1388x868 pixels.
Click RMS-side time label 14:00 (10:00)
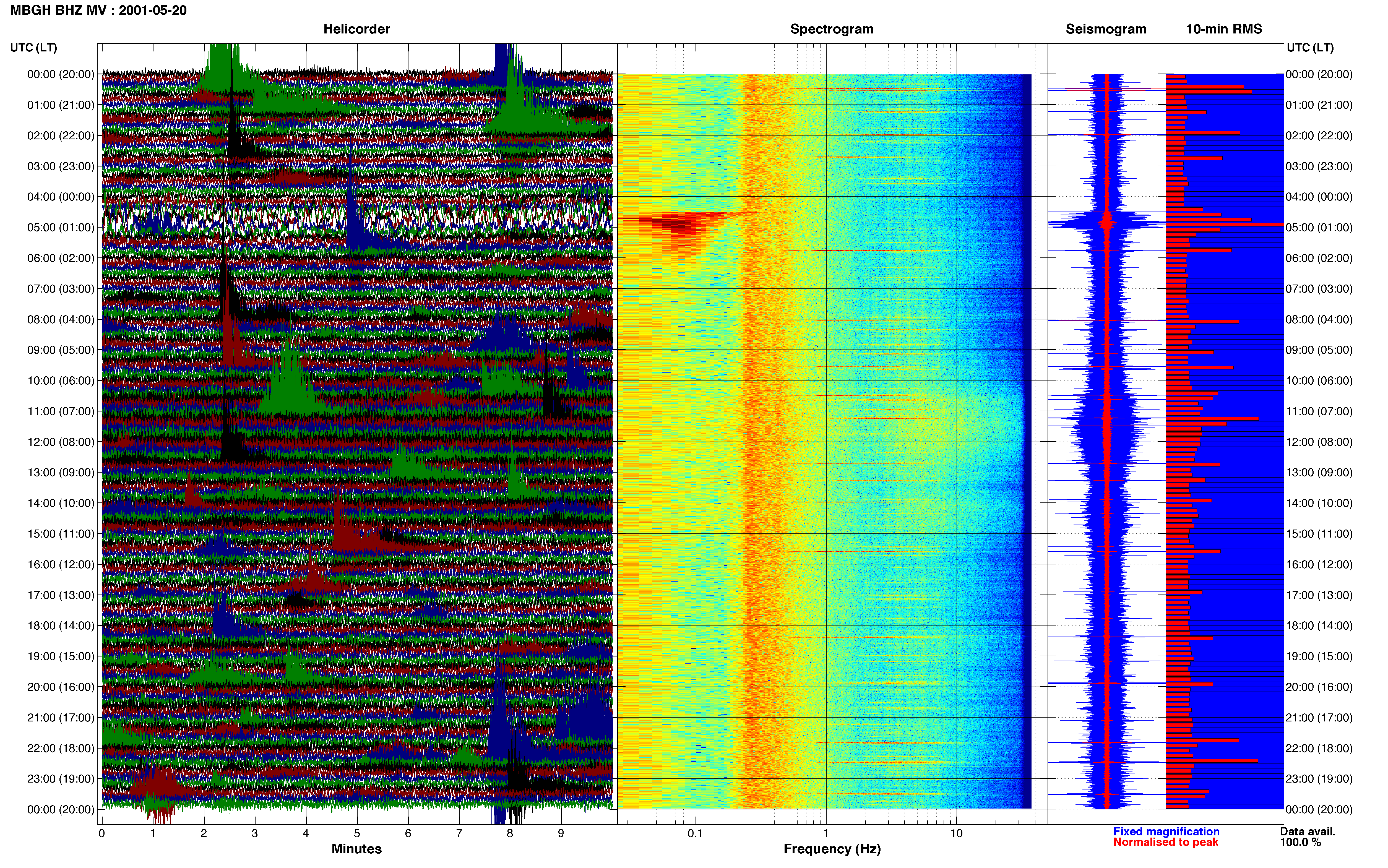tap(1319, 504)
